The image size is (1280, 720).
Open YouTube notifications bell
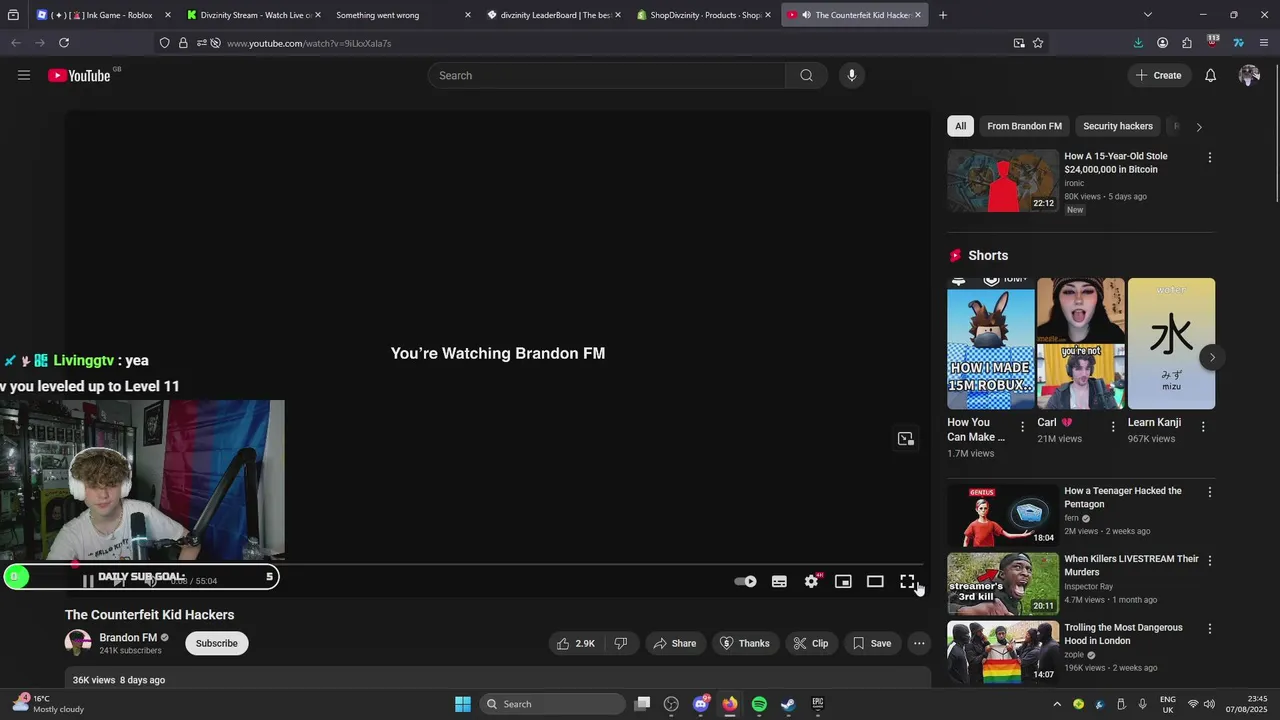pyautogui.click(x=1210, y=75)
